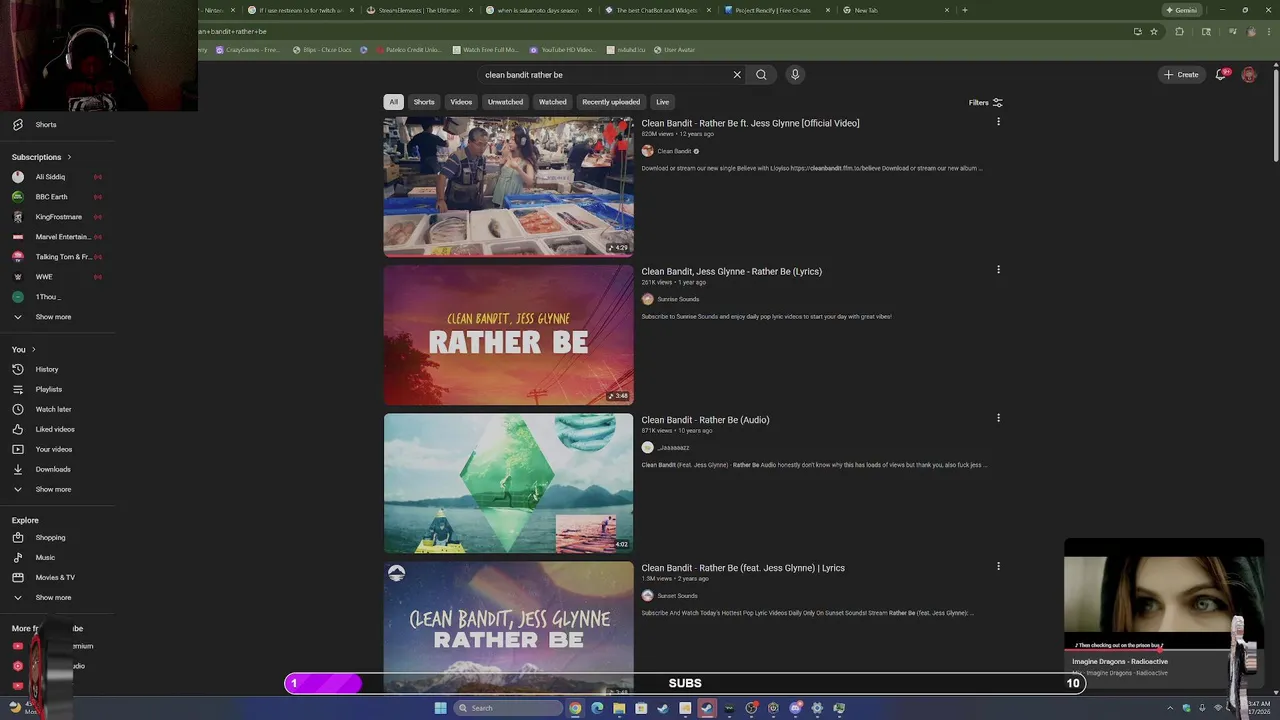This screenshot has width=1280, height=720.
Task: Click the magnifier search button
Action: click(x=761, y=75)
